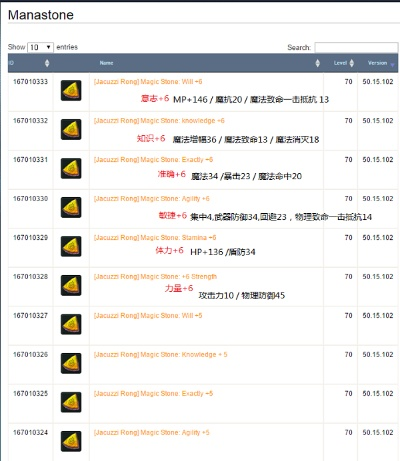Click the Name column header label
400x461 pixels.
(106, 63)
